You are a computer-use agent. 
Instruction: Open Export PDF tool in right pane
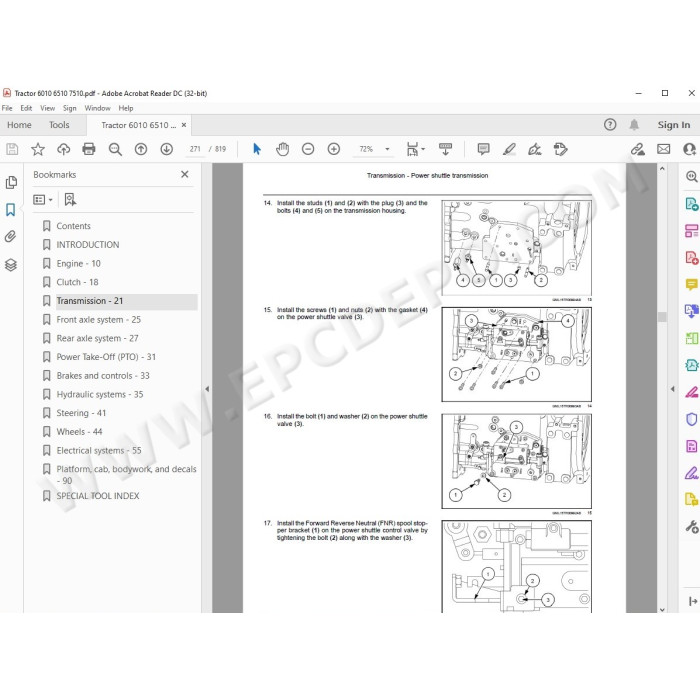click(691, 204)
